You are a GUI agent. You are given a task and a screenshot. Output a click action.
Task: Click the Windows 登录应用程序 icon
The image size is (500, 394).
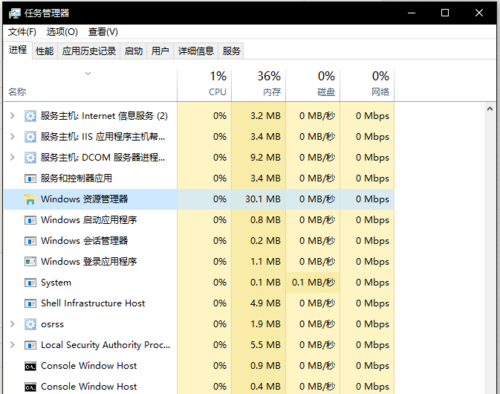pos(30,262)
